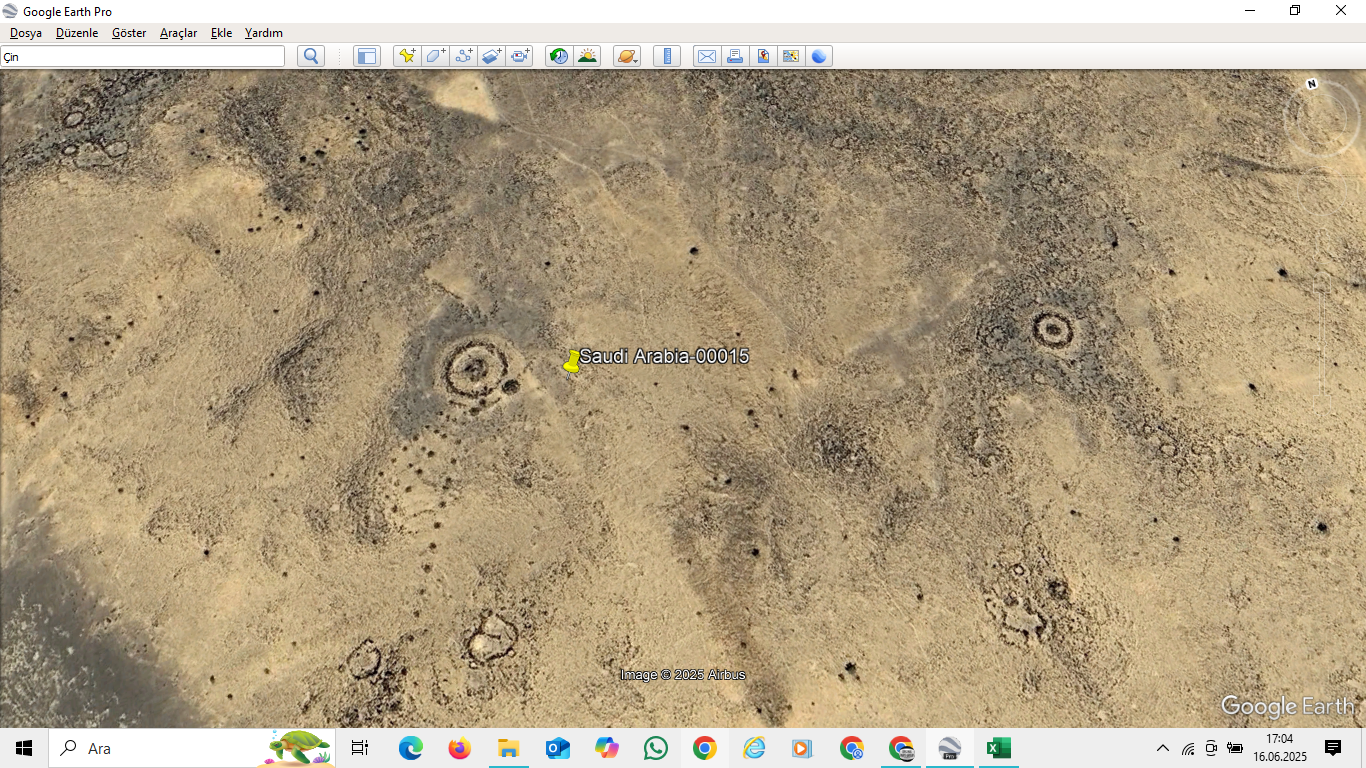The width and height of the screenshot is (1366, 768).
Task: Open the Windows Start menu
Action: point(24,748)
